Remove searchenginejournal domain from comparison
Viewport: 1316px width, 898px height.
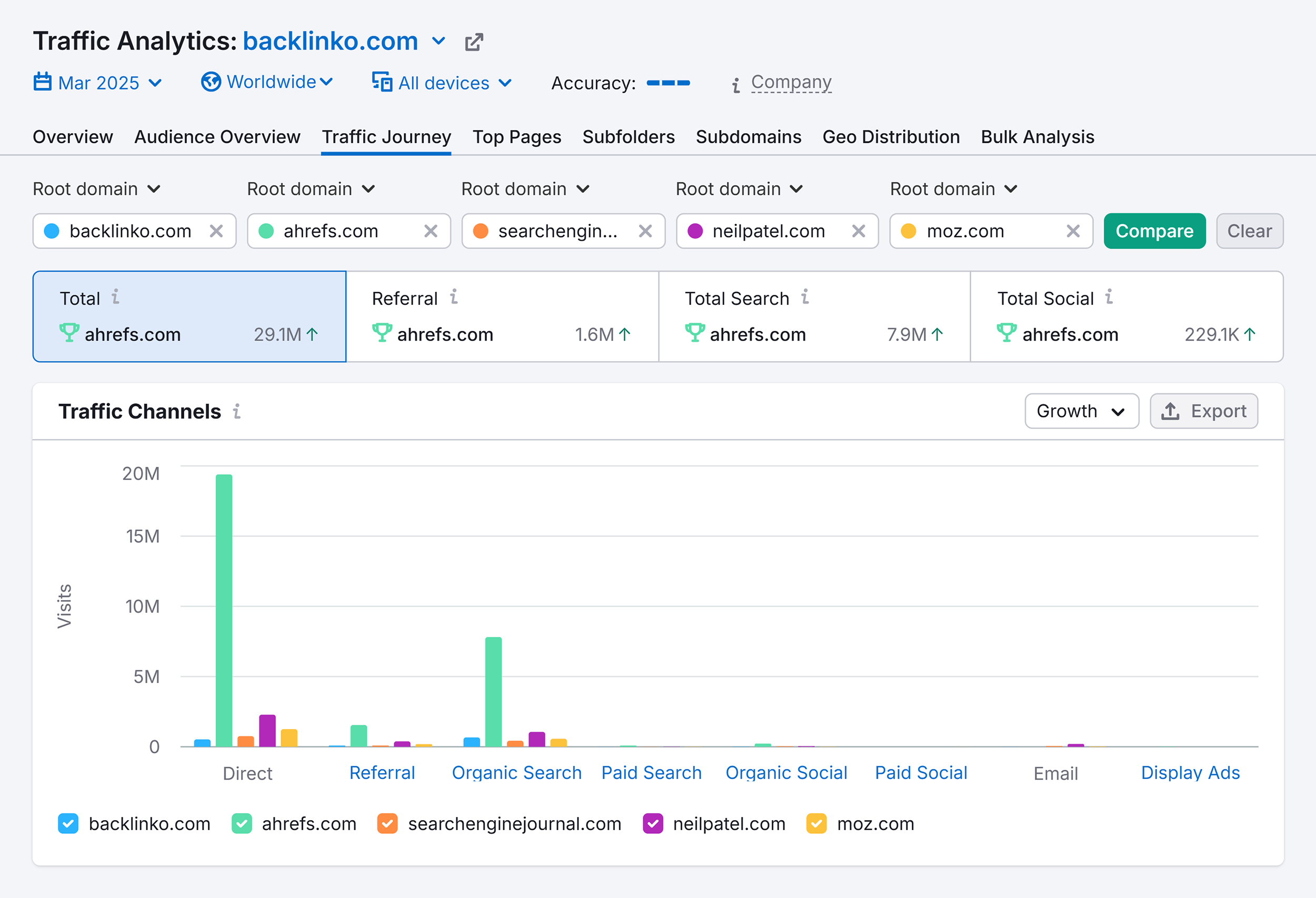pyautogui.click(x=645, y=231)
